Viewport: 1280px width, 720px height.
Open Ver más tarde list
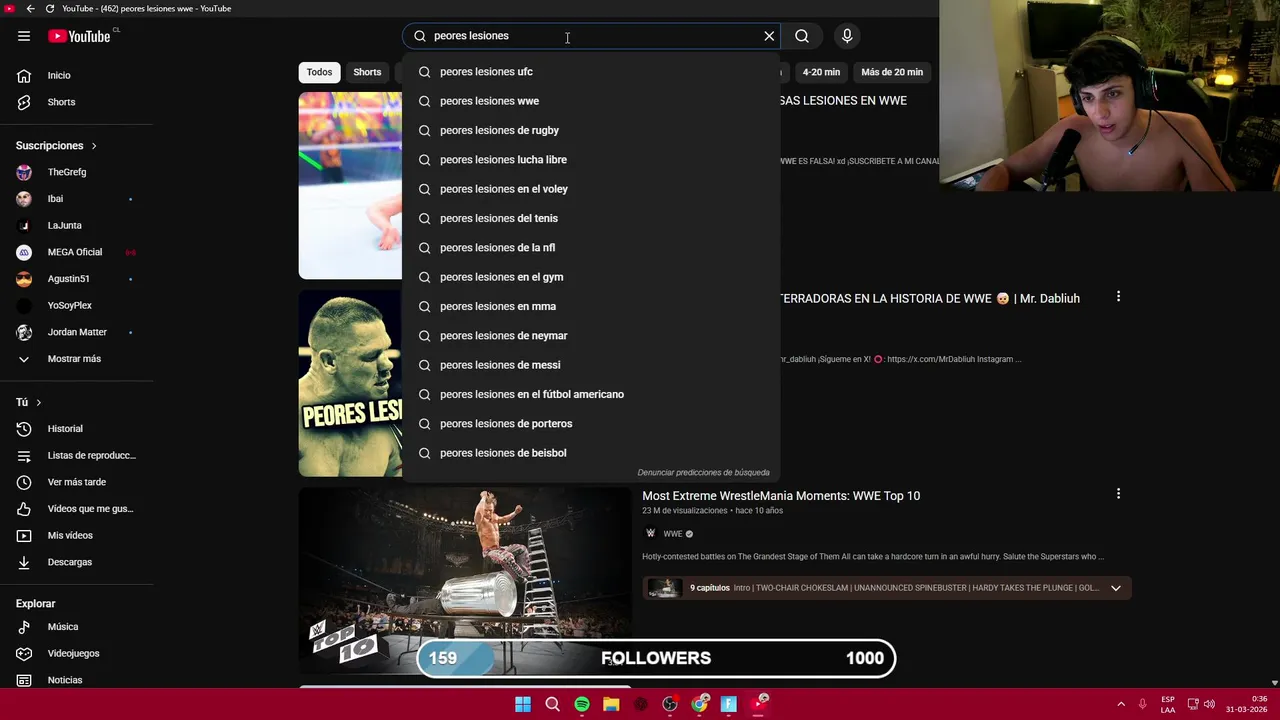pyautogui.click(x=76, y=482)
